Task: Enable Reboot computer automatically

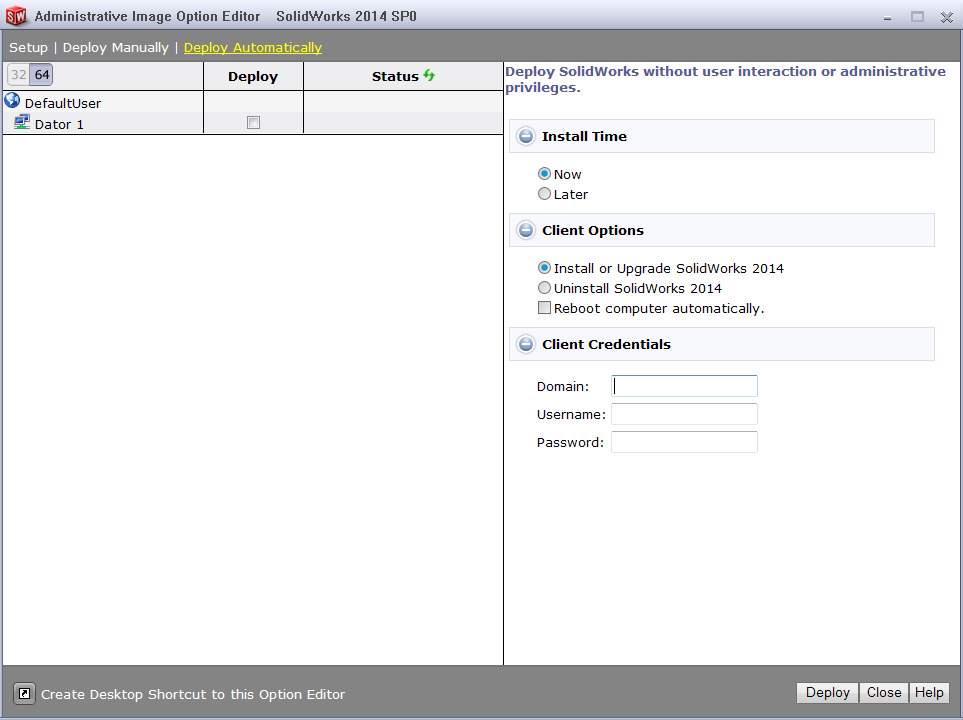Action: (x=544, y=308)
